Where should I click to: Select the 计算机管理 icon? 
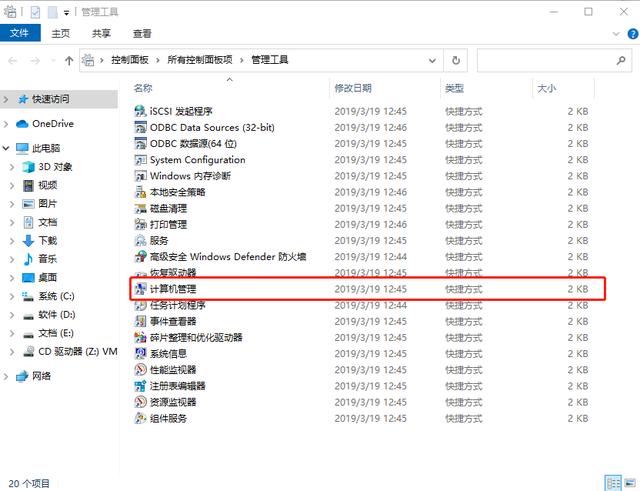[x=140, y=289]
